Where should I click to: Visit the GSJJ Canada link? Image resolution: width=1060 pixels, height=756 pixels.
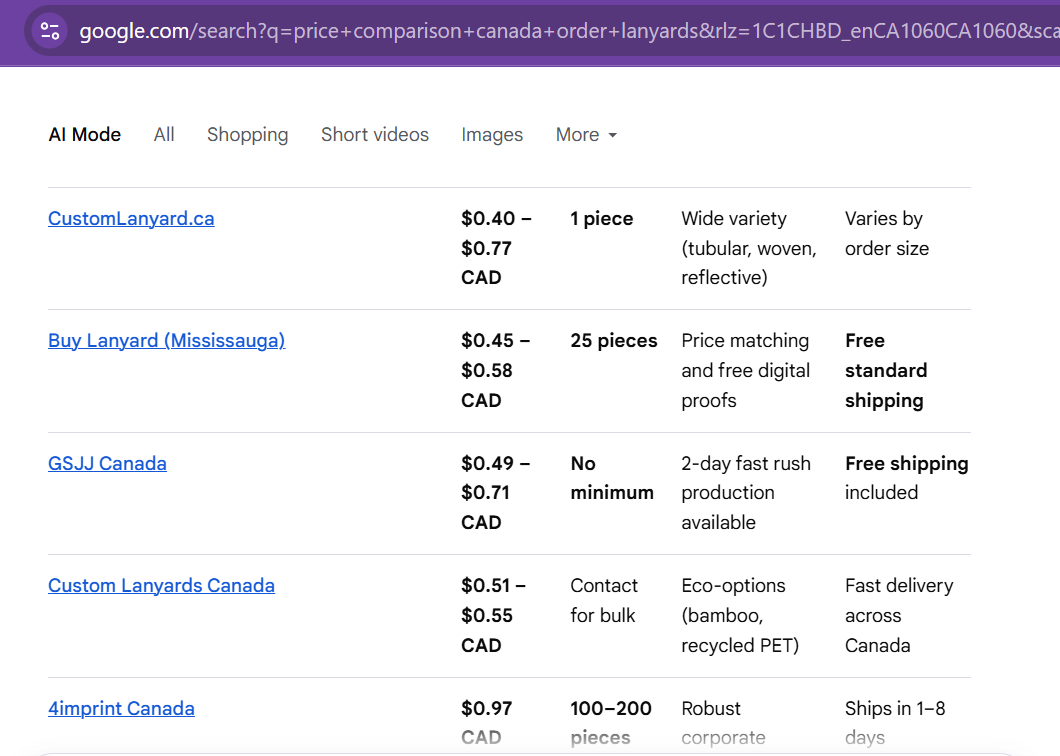[x=107, y=463]
